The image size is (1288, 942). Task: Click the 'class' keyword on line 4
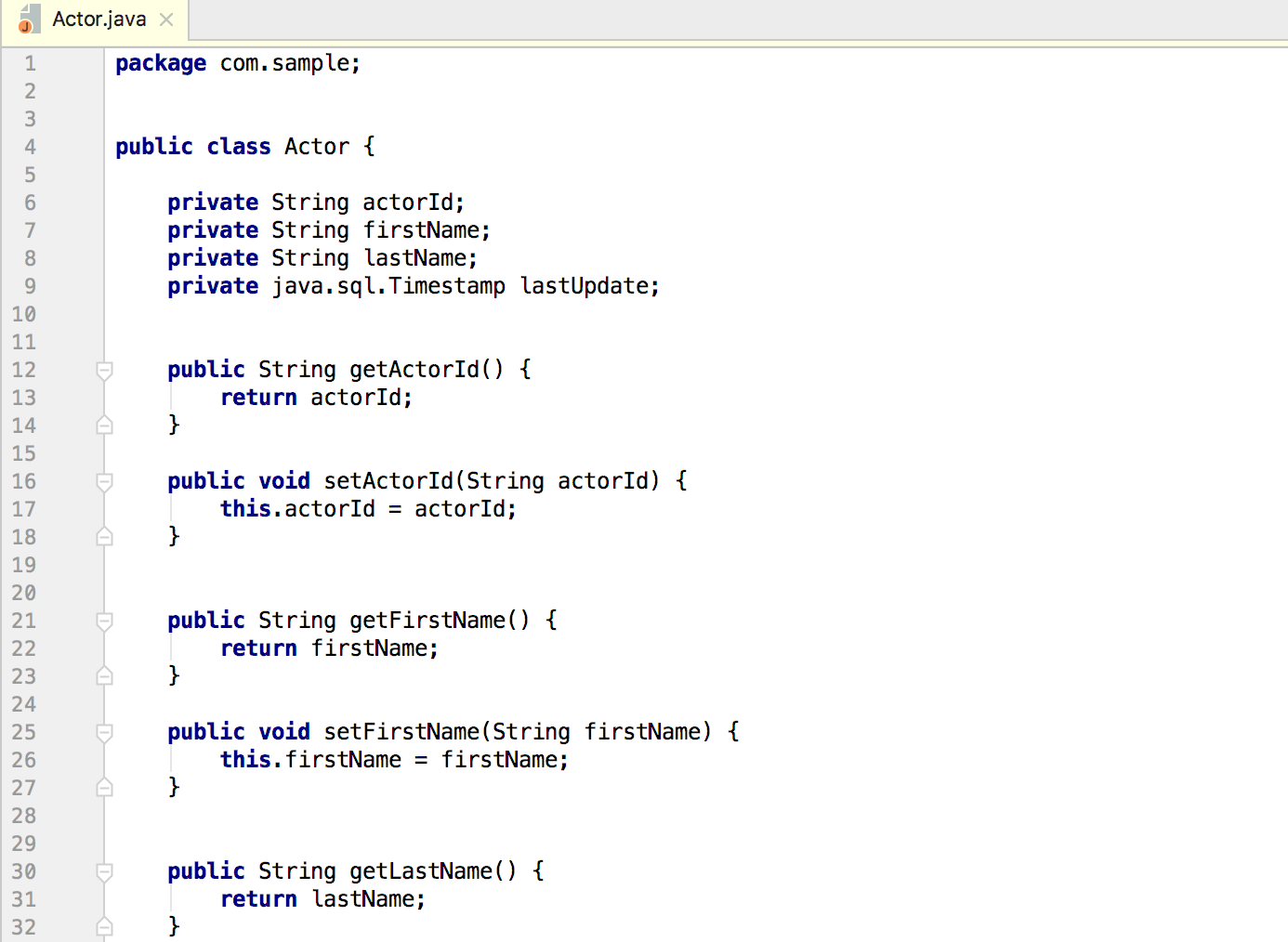tap(239, 147)
